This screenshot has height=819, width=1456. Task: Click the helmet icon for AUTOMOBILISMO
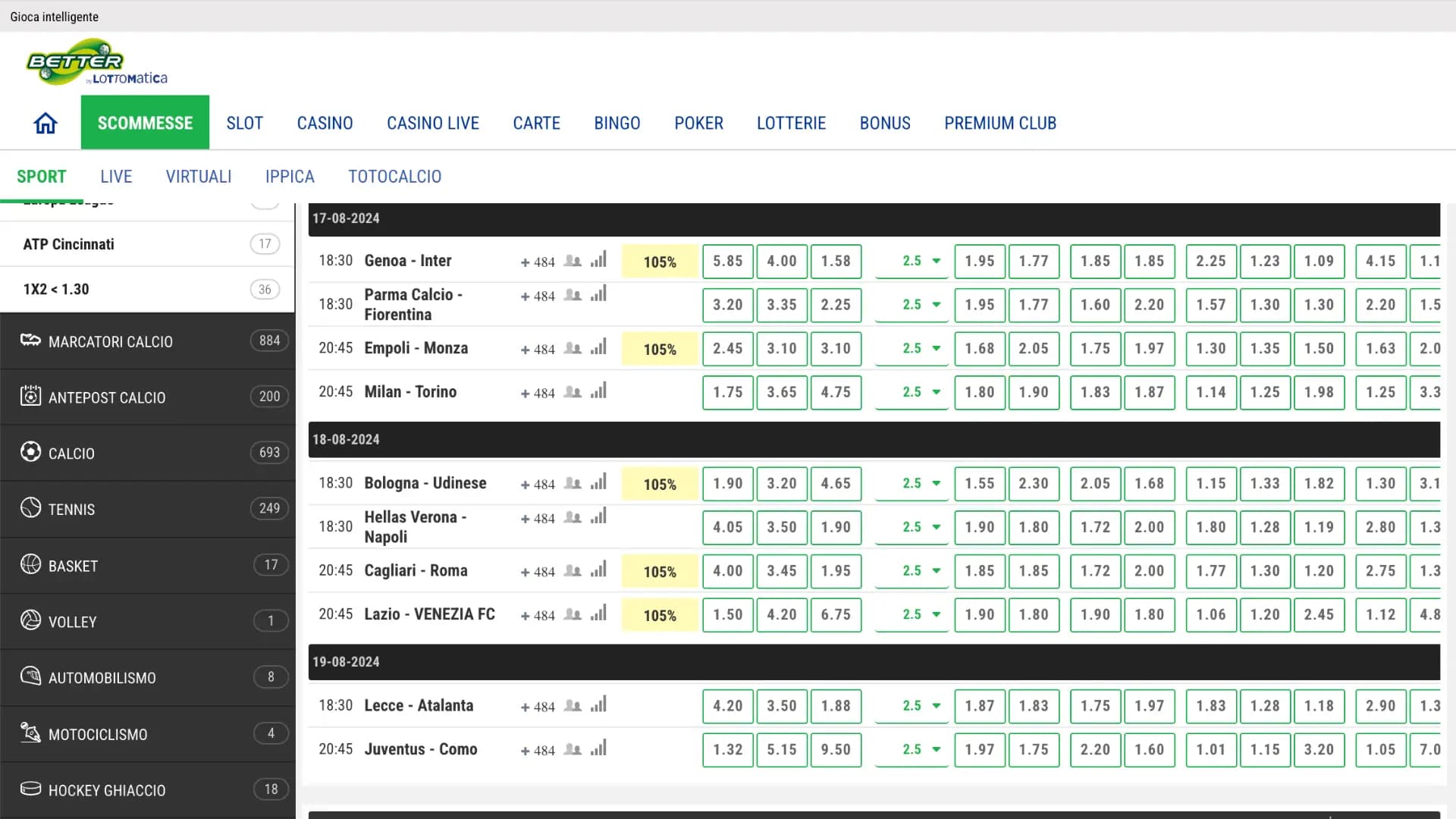(x=30, y=677)
